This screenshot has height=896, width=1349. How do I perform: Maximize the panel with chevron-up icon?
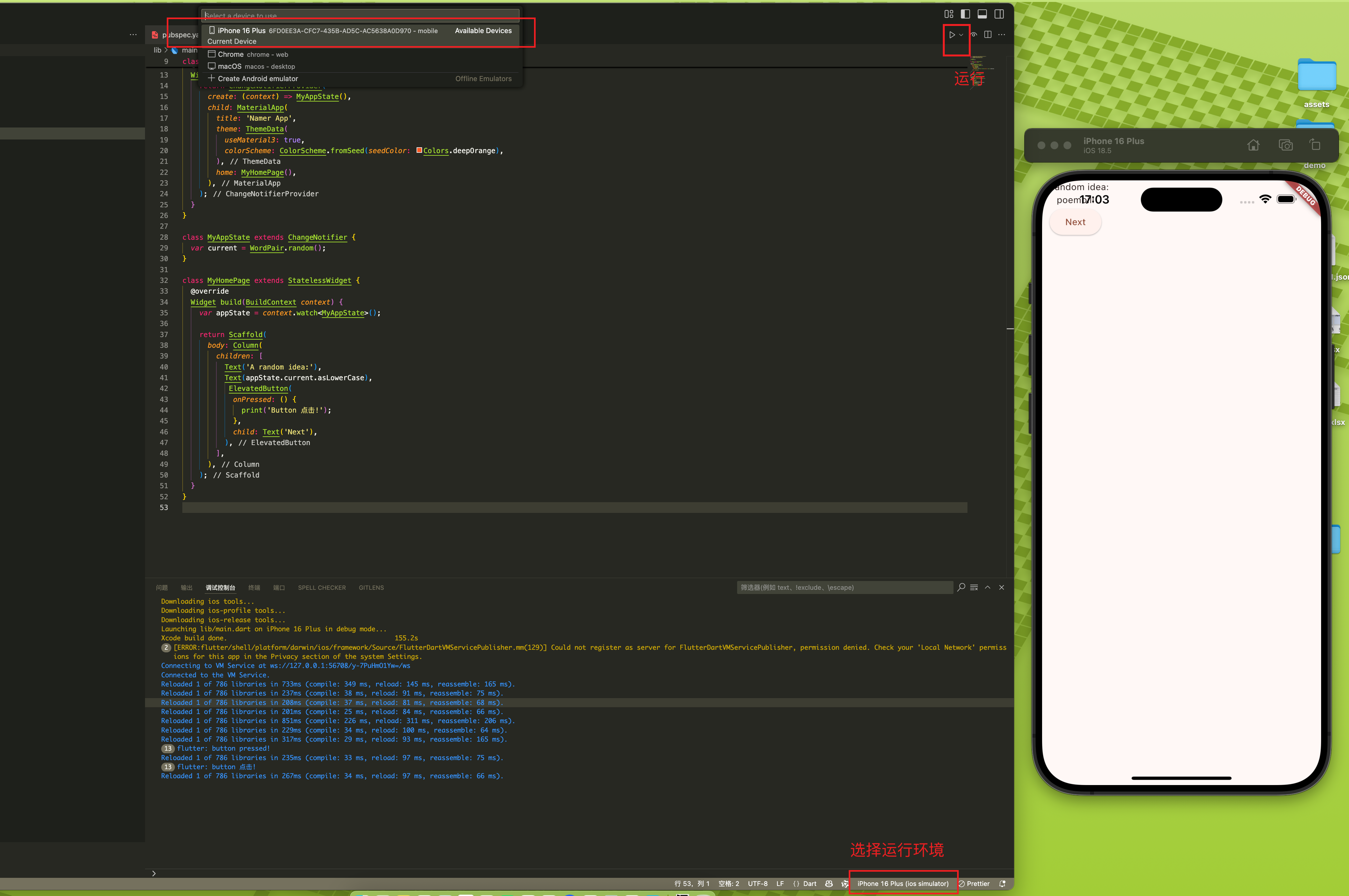988,587
